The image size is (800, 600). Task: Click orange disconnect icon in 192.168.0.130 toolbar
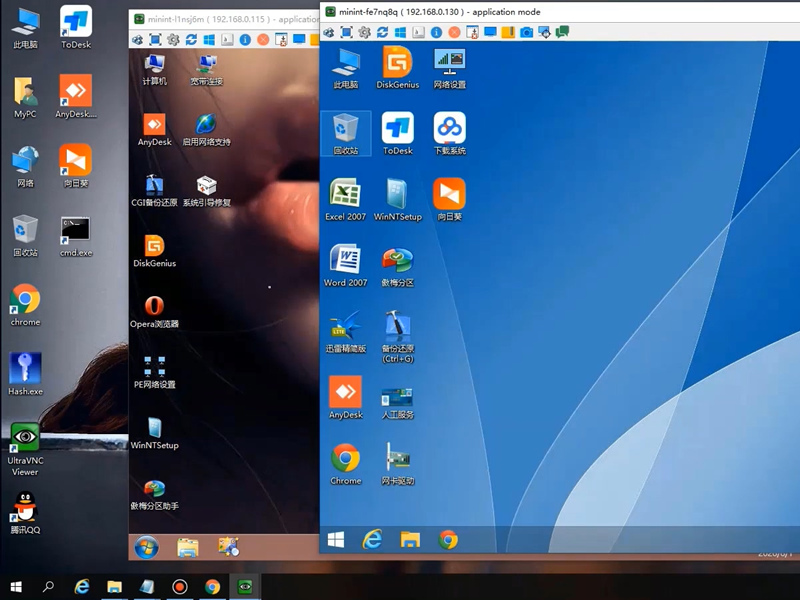(454, 32)
